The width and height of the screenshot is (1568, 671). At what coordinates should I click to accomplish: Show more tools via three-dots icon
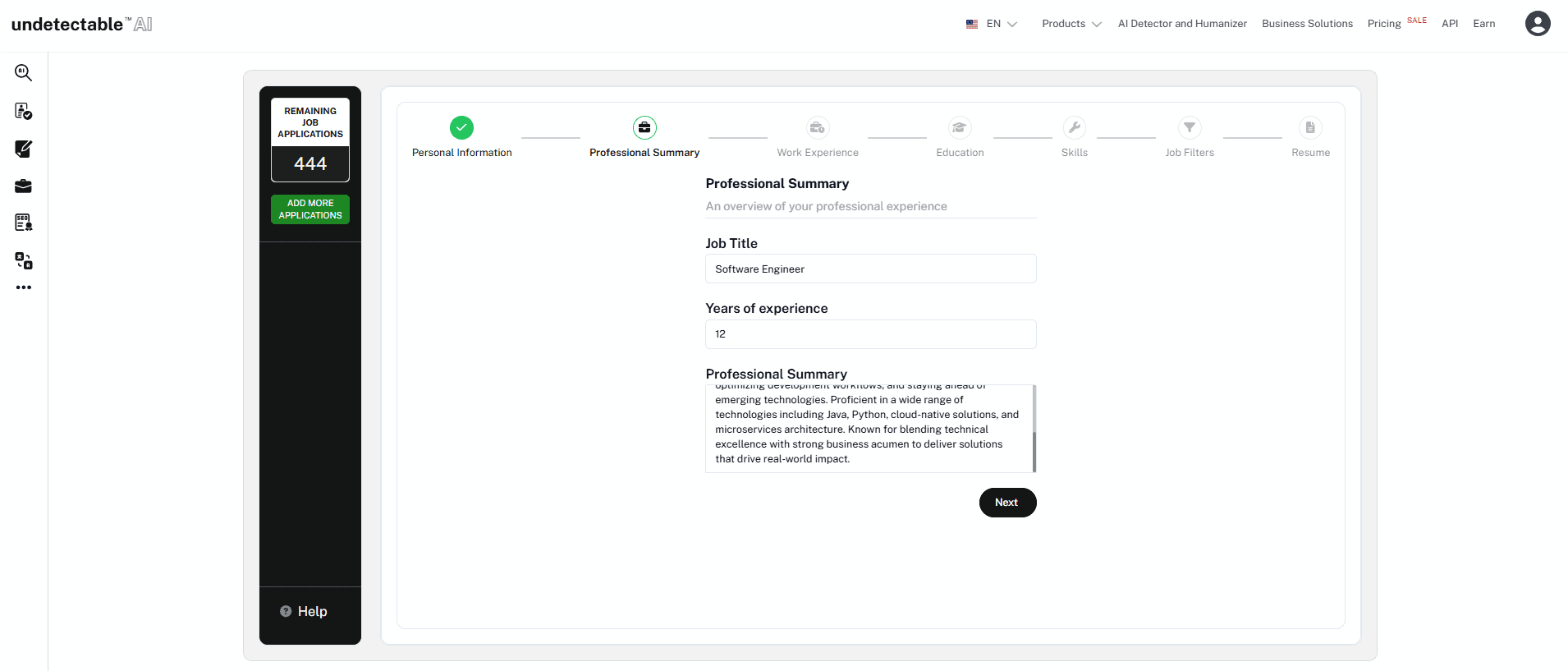click(23, 287)
